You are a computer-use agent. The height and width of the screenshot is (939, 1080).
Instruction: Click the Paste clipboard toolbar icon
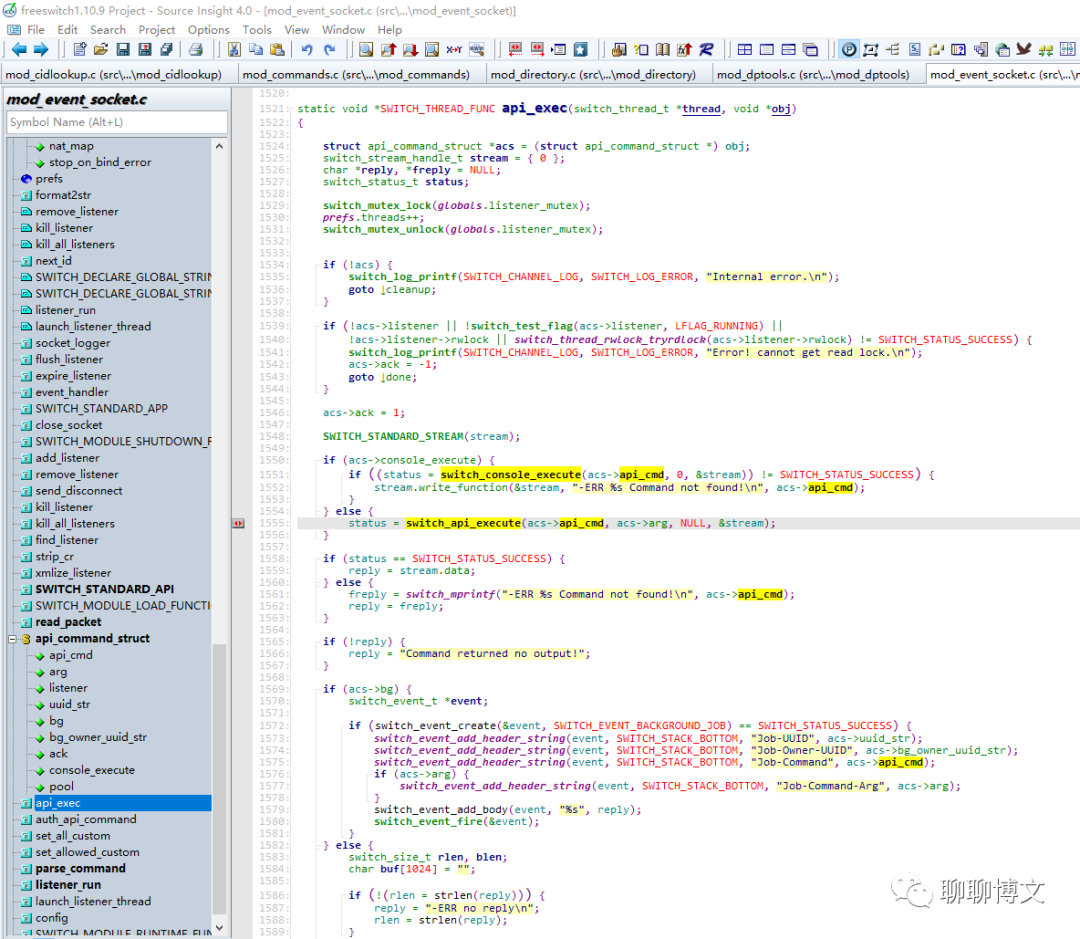click(x=277, y=49)
